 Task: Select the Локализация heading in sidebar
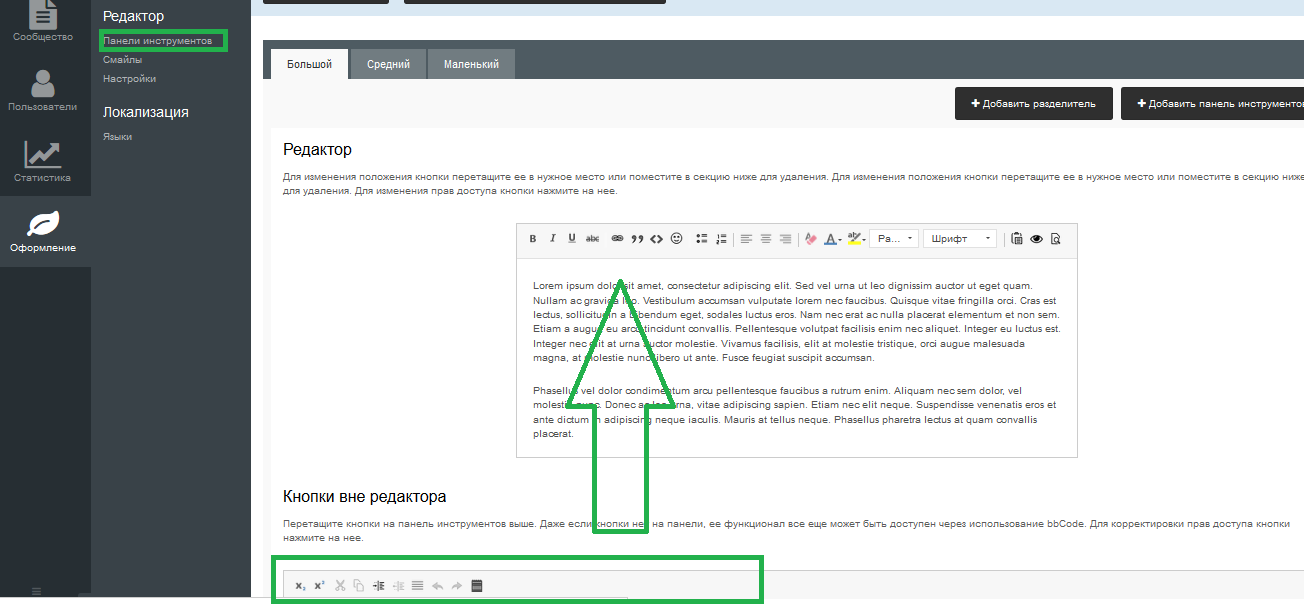click(146, 112)
